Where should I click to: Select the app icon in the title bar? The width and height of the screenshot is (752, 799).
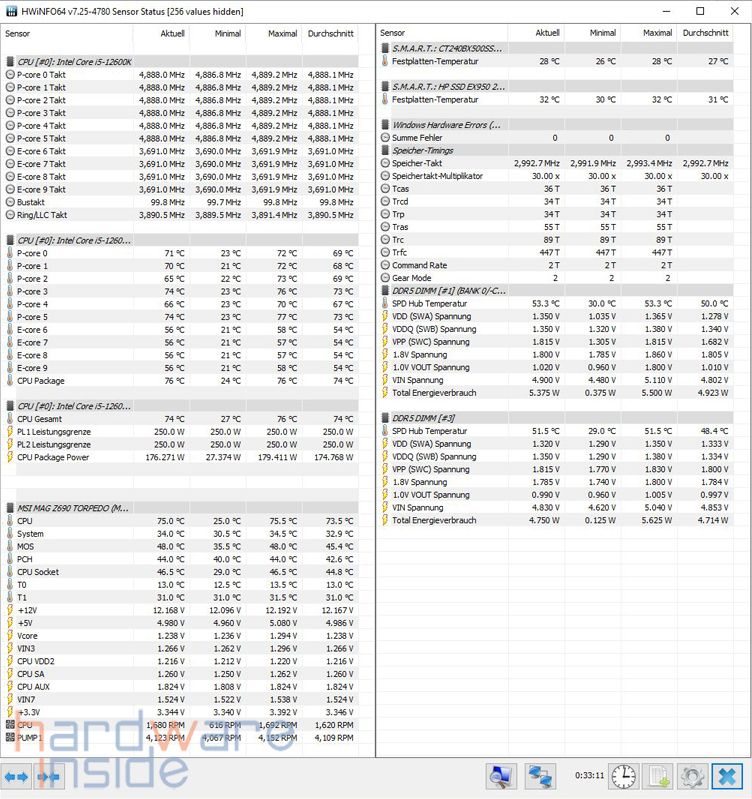[11, 11]
